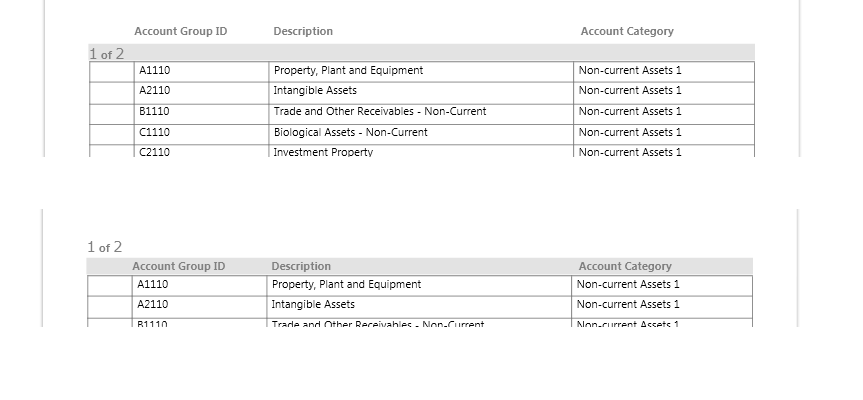Click empty first cell of the C1110 row
This screenshot has height=400, width=863.
pyautogui.click(x=111, y=132)
